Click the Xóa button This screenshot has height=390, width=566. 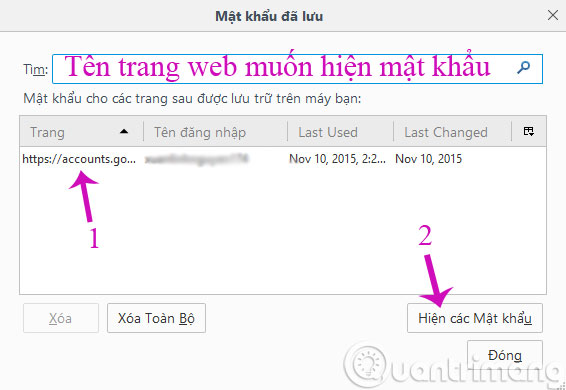[x=61, y=318]
